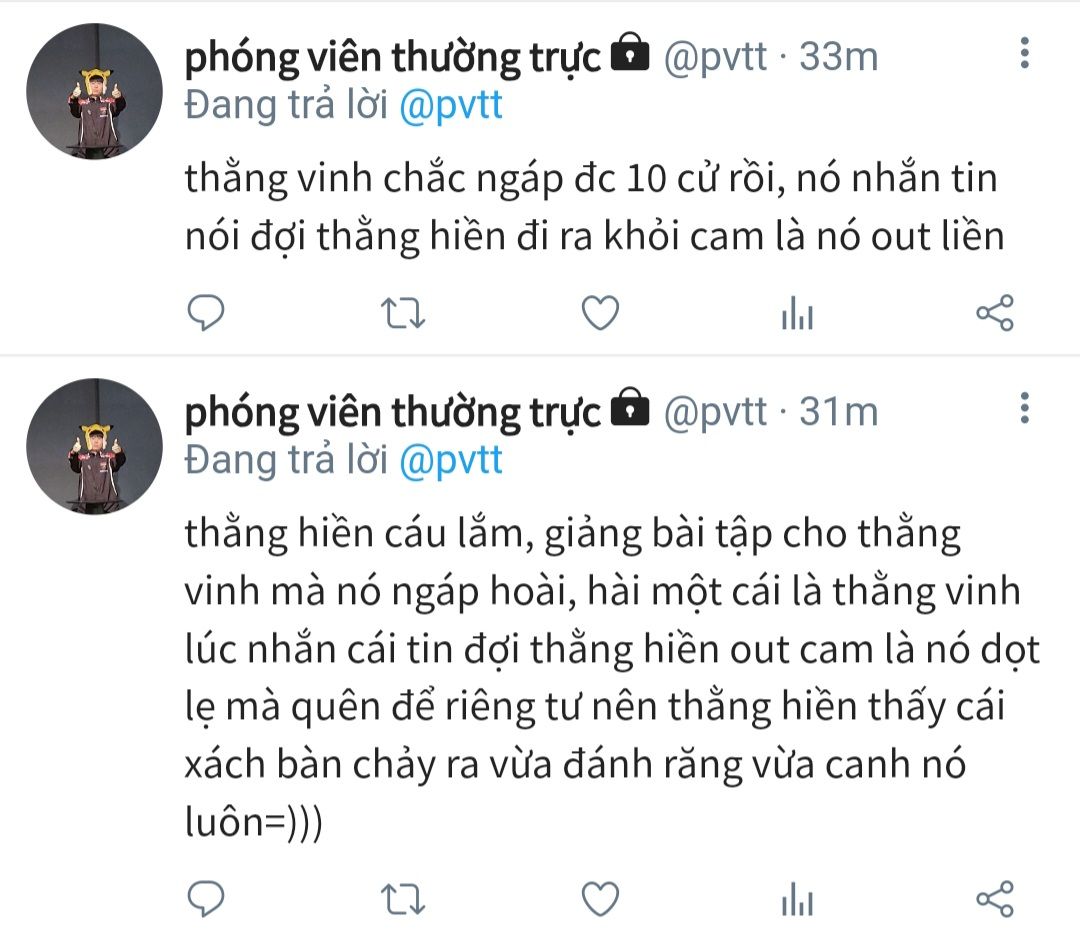Open phóng viên thường trực name, first tweet
Image resolution: width=1080 pixels, height=936 pixels.
(x=393, y=56)
